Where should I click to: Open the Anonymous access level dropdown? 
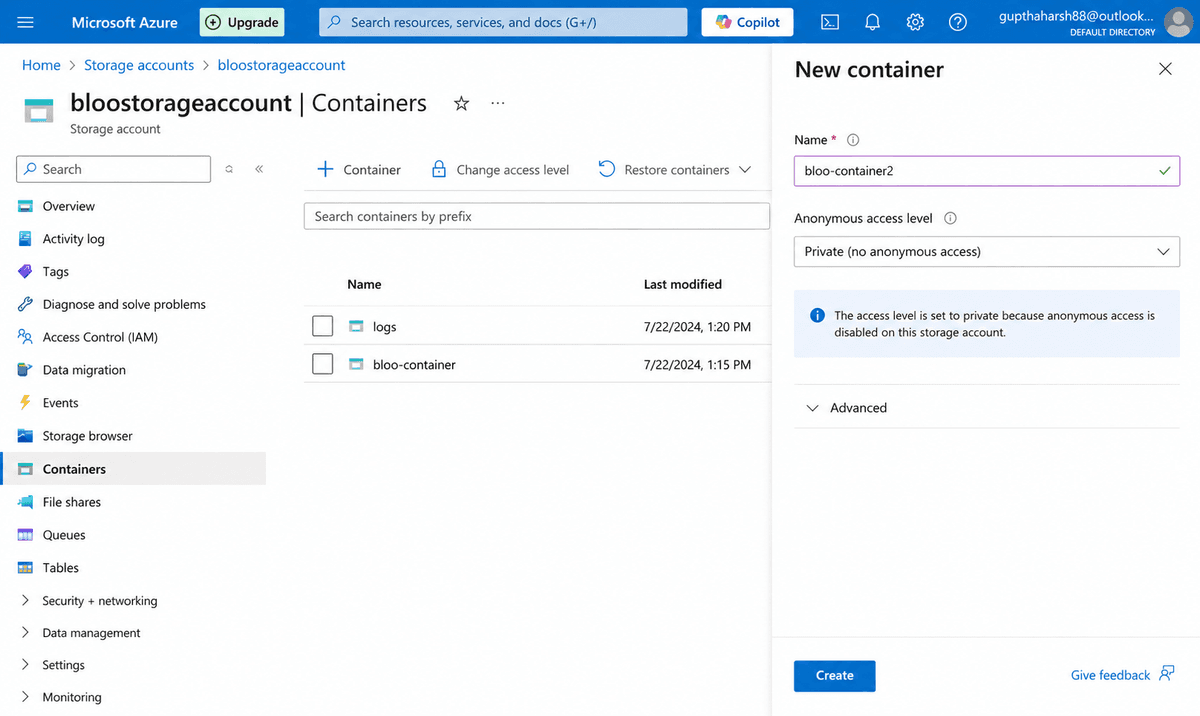(987, 251)
